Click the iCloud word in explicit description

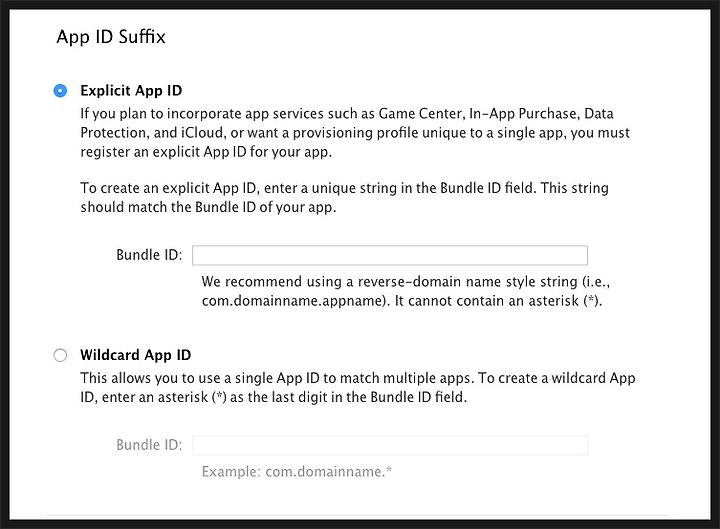(202, 133)
